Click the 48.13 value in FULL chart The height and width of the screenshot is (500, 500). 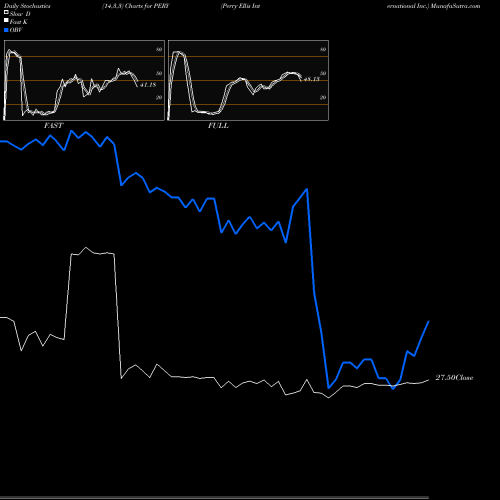tap(312, 79)
